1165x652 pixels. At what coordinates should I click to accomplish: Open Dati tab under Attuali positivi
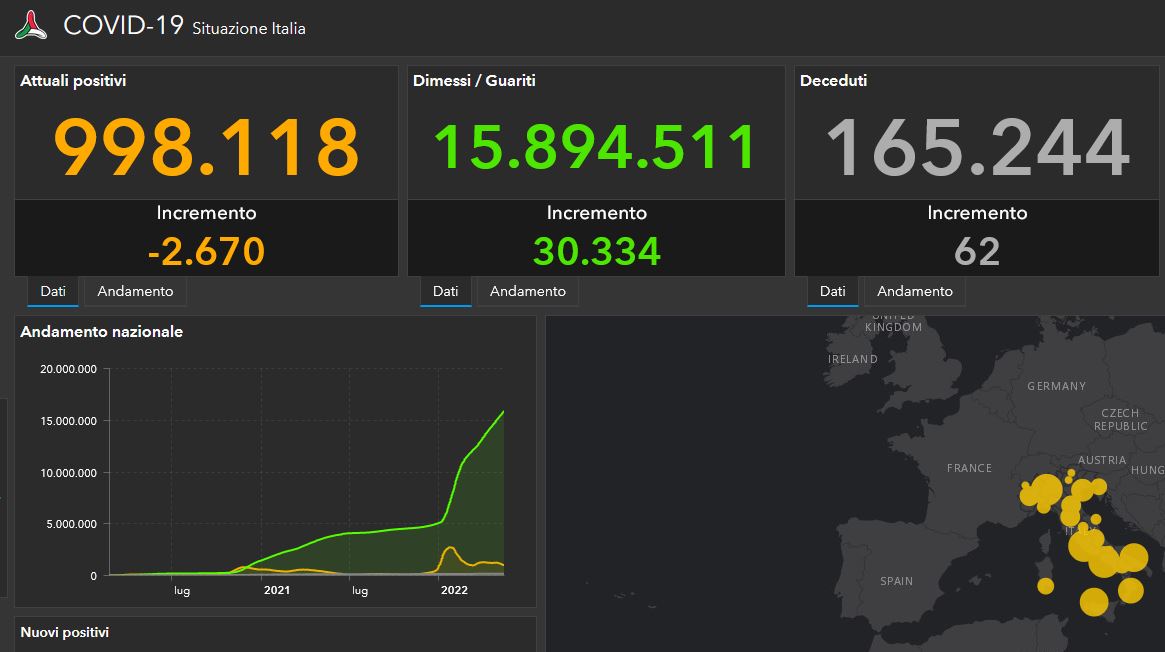point(53,291)
